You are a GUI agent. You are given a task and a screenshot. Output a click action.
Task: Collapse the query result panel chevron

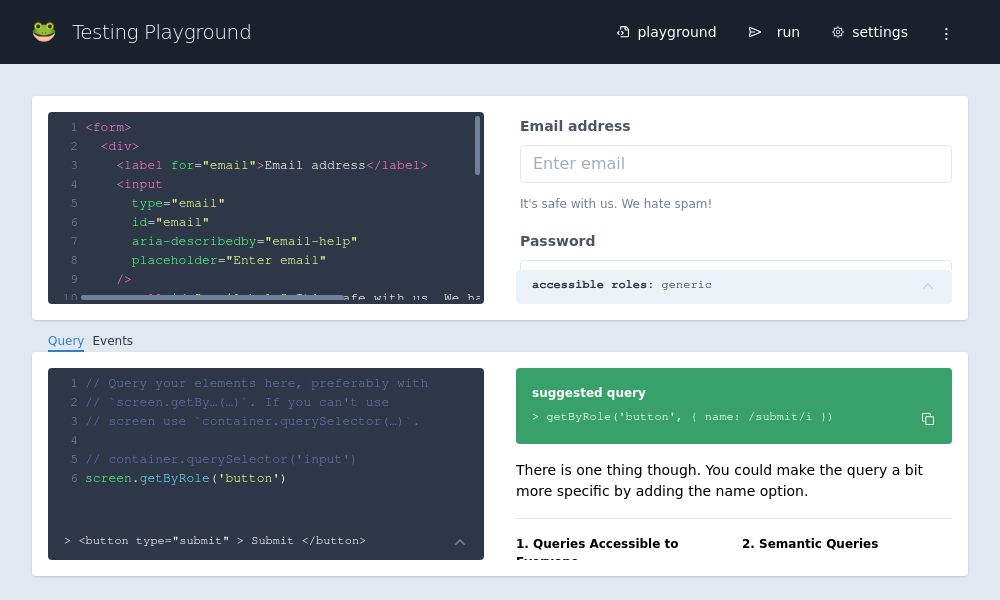point(460,542)
